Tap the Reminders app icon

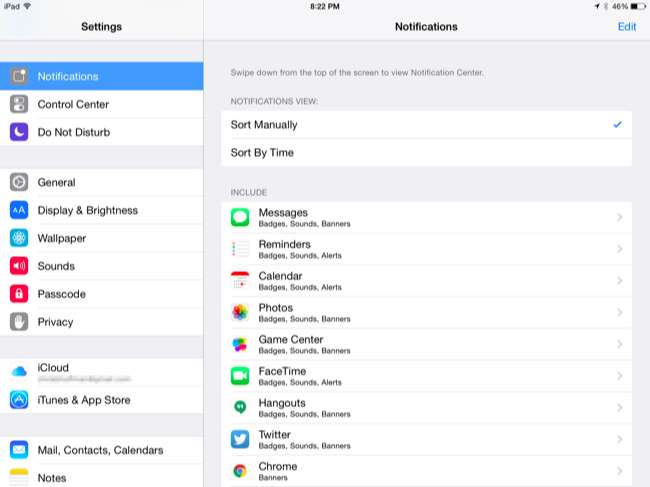coord(240,249)
